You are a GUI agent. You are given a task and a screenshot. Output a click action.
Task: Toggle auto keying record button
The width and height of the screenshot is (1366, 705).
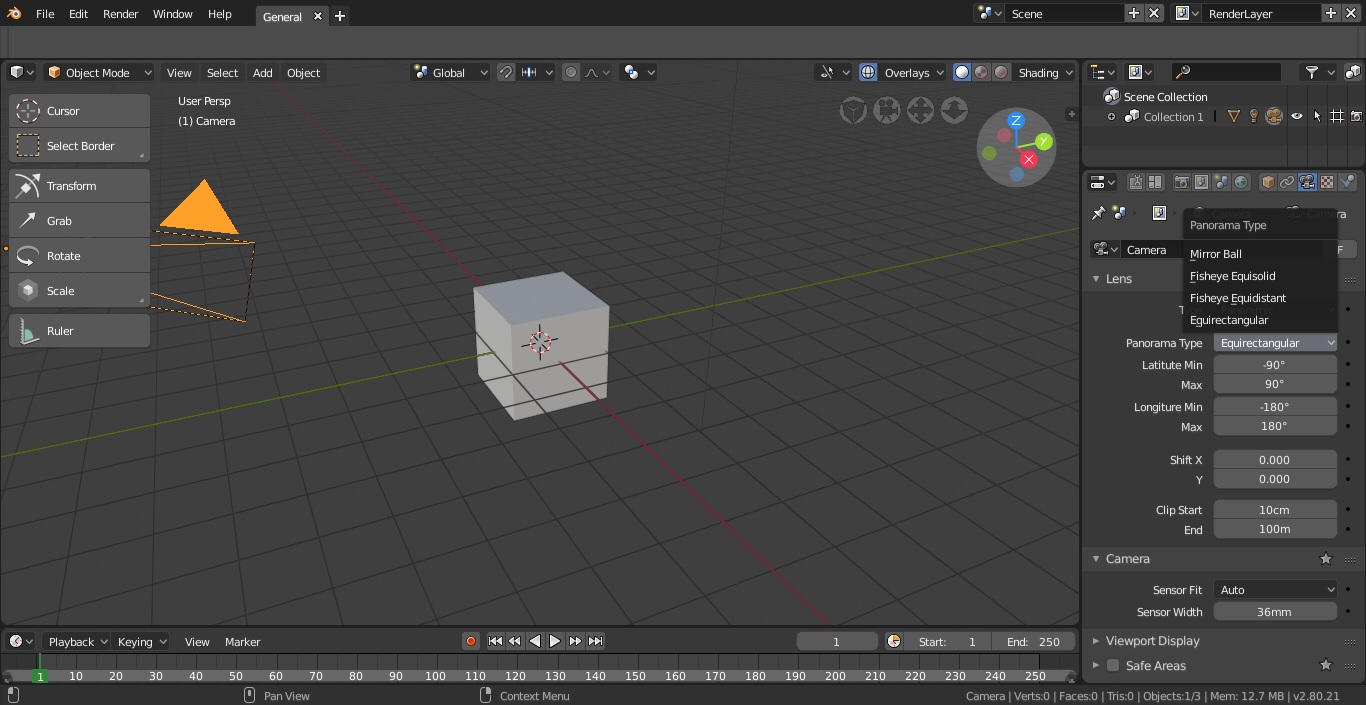click(x=471, y=642)
